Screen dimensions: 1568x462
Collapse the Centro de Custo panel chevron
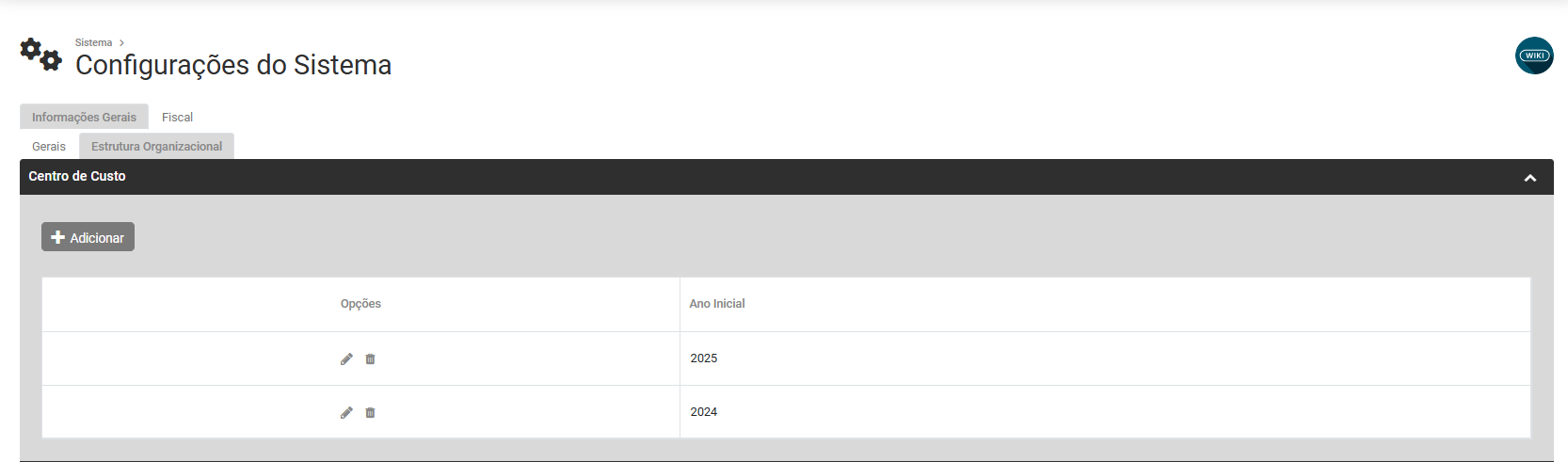[1530, 178]
